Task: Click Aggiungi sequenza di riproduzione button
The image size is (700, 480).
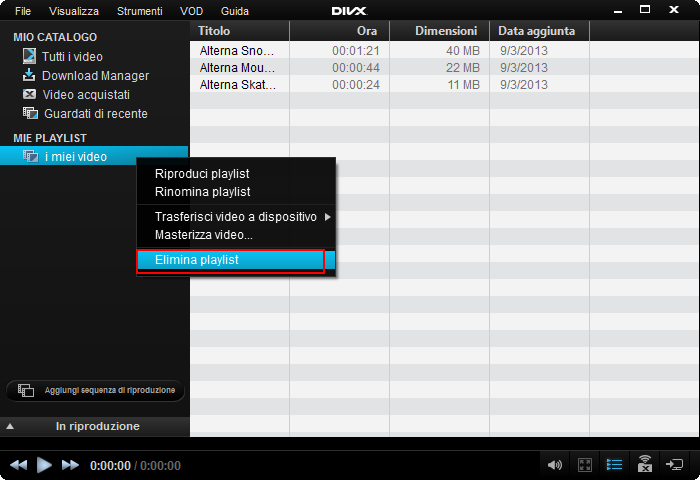Action: click(95, 391)
